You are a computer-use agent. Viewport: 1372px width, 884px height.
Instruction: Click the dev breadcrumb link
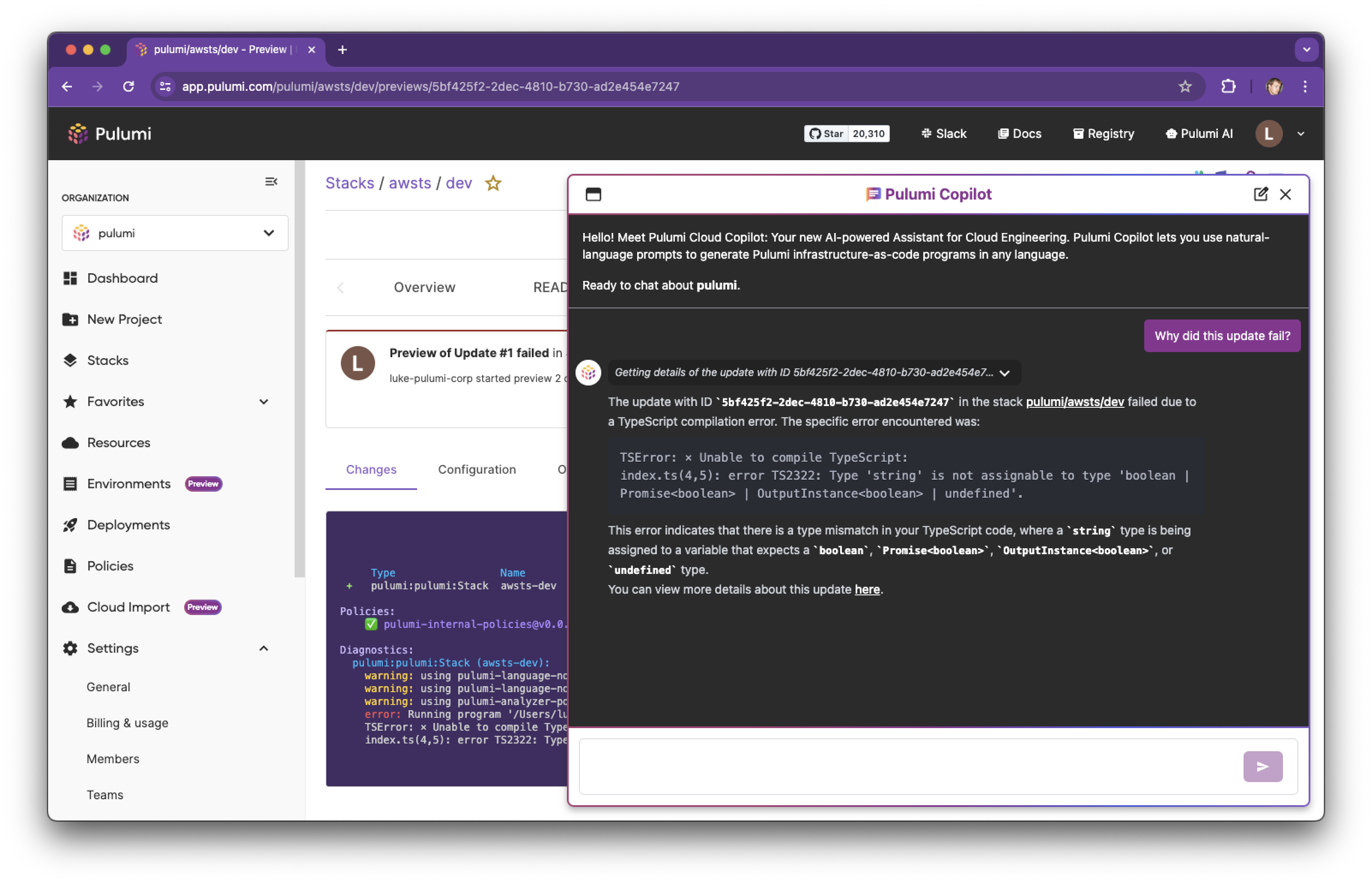(459, 183)
